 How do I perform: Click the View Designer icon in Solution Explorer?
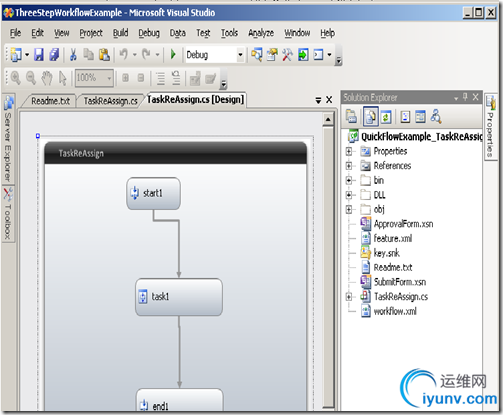[x=421, y=117]
